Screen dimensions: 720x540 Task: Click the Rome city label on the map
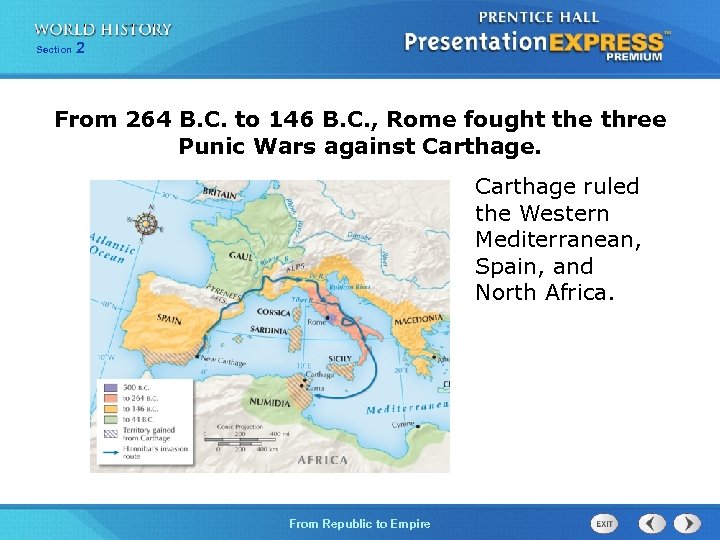316,322
